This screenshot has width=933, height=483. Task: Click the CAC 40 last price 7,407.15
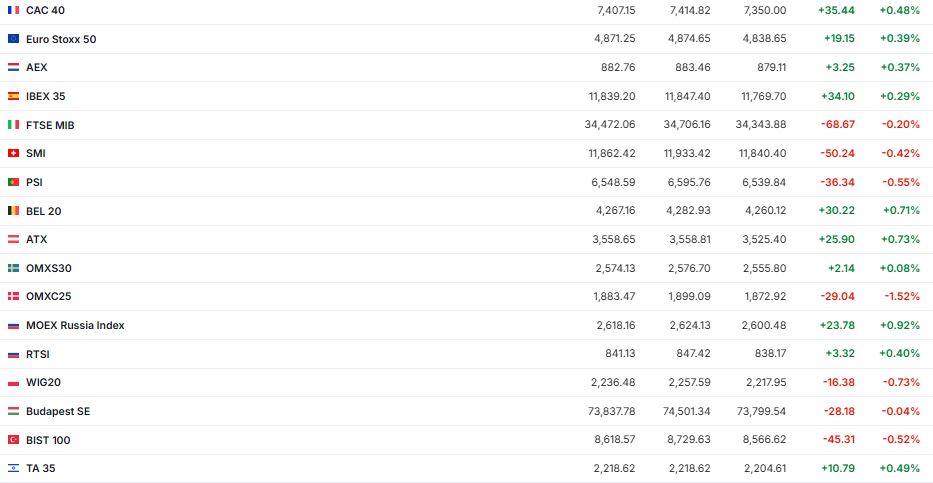point(615,10)
